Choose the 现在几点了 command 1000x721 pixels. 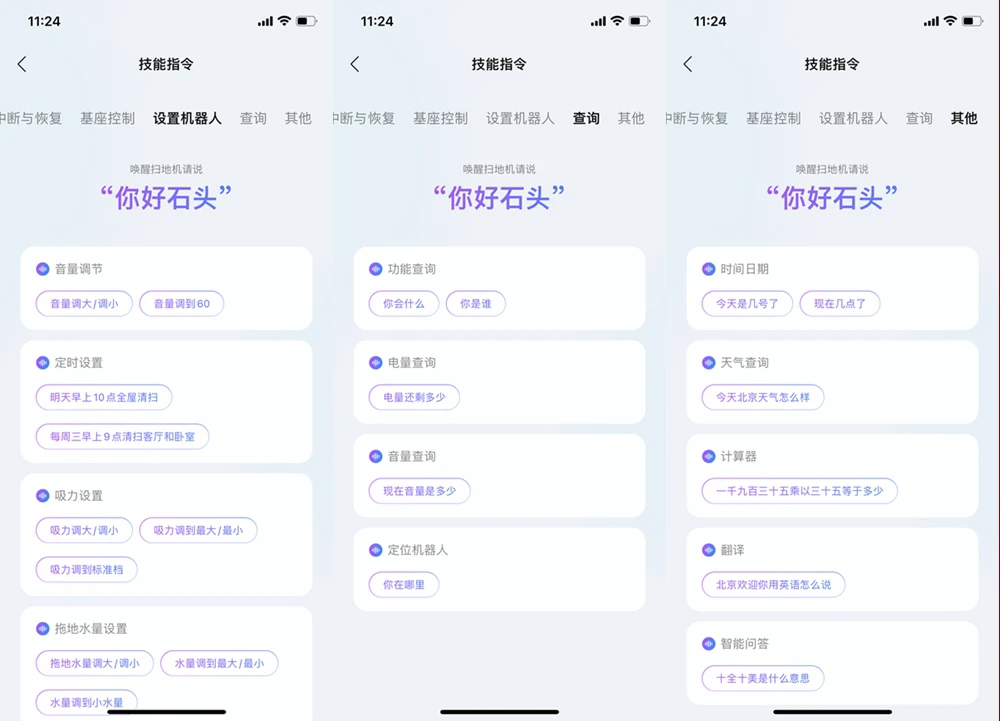(840, 304)
